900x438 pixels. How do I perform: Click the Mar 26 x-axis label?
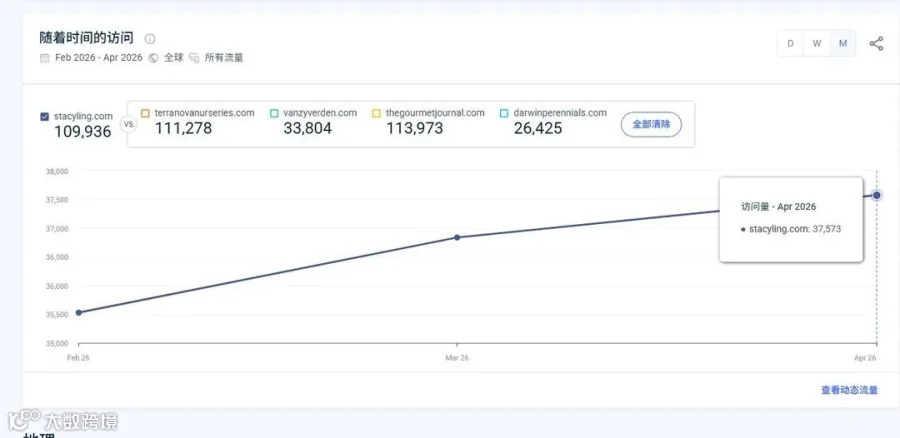click(x=457, y=358)
